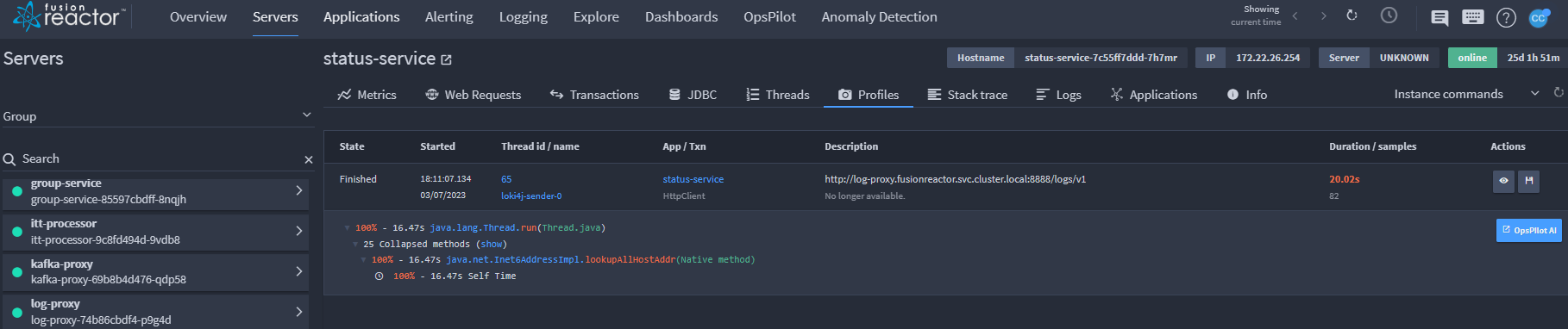Open status-service in a new window icon
The image size is (1568, 329).
click(x=446, y=59)
